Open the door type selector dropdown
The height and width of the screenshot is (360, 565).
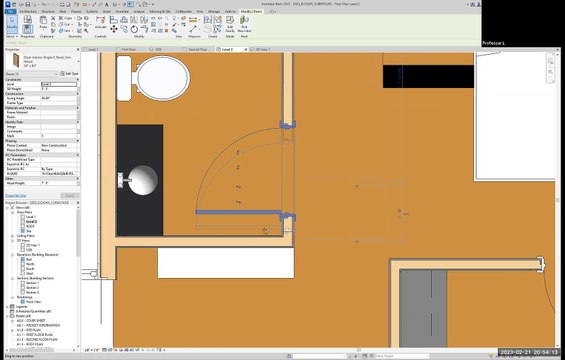click(x=79, y=61)
